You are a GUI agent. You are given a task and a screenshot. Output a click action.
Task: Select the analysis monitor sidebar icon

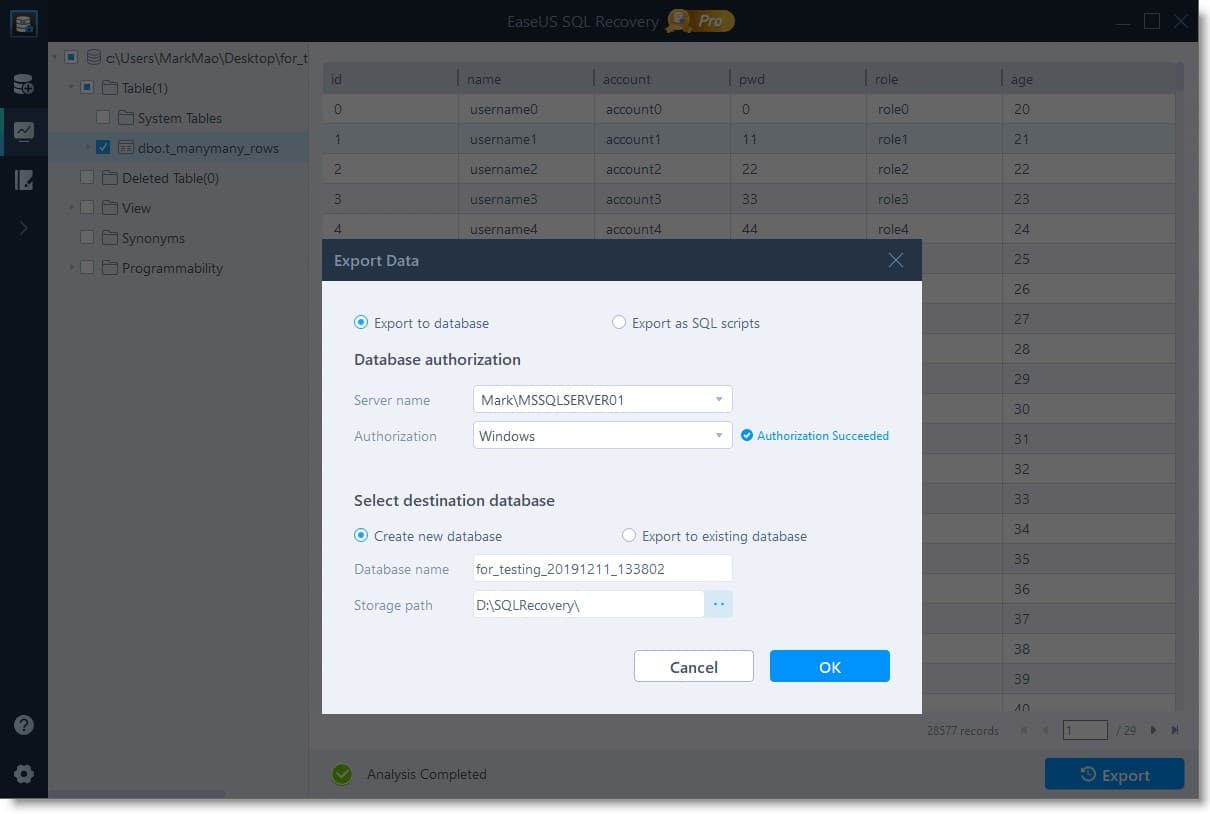pos(24,131)
